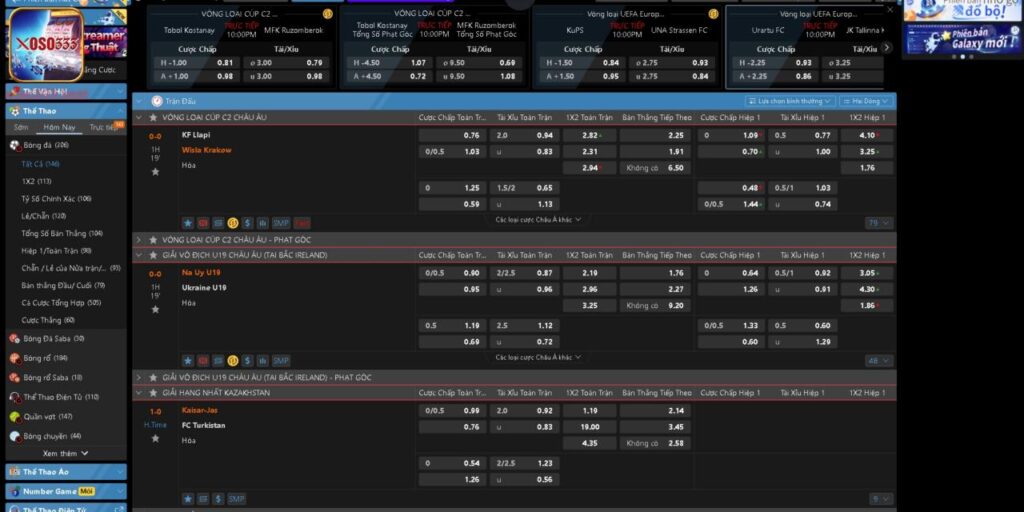Toggle favorite star for KF Llapi match
Screen dimensions: 1024x512
[155, 172]
